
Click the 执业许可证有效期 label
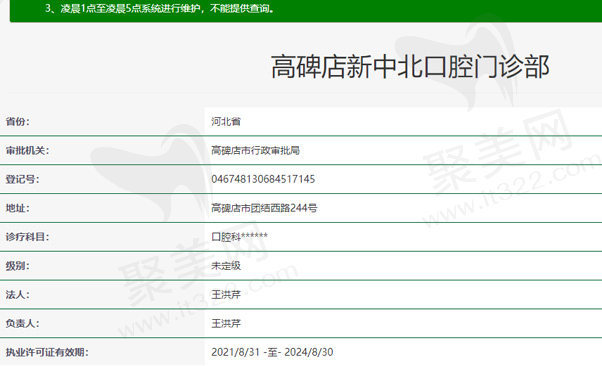[x=47, y=352]
